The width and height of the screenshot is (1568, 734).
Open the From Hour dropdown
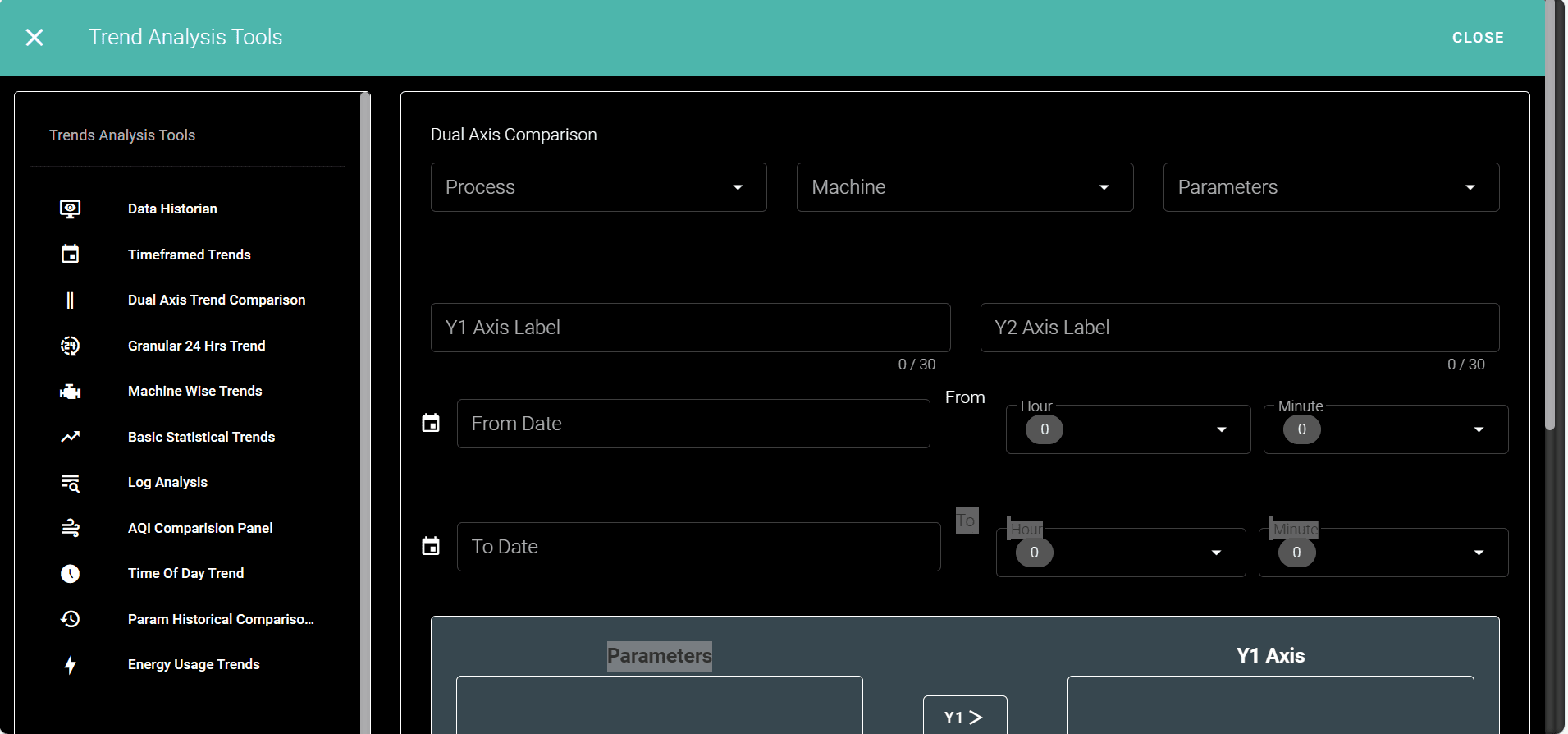click(x=1128, y=429)
